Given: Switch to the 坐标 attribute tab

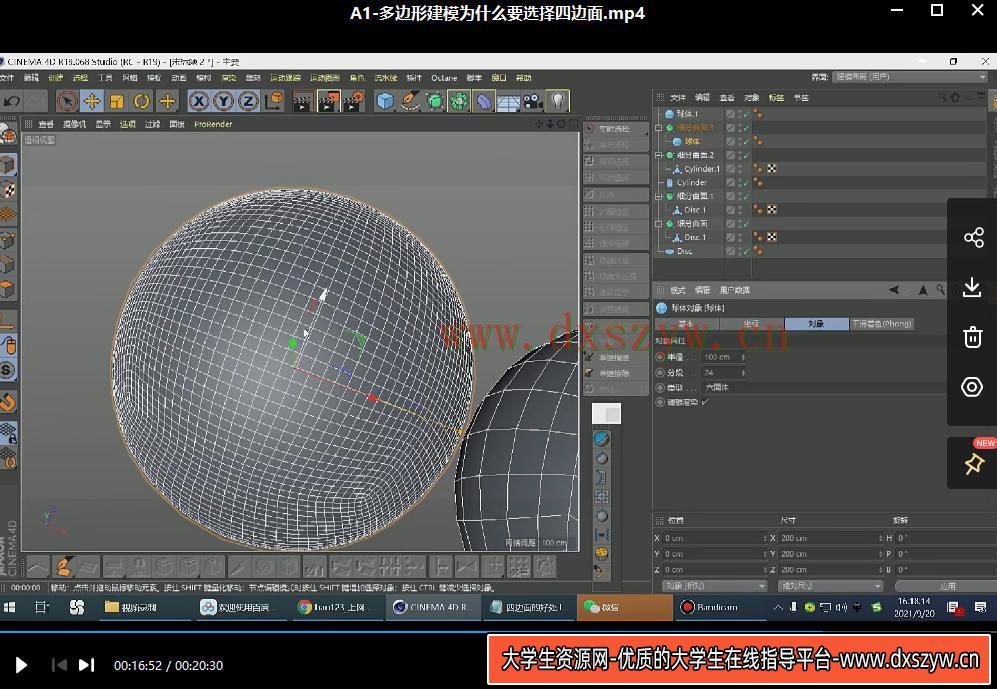Looking at the screenshot, I should click(752, 324).
